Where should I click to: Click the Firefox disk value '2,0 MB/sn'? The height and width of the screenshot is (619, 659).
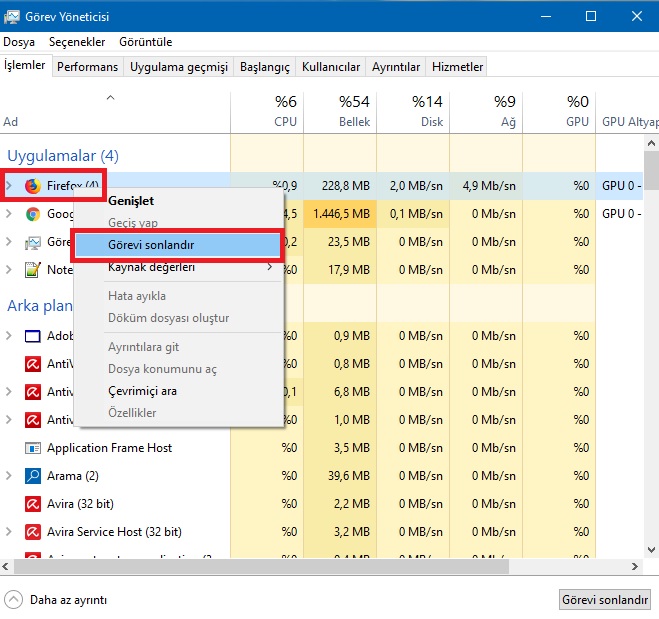[x=416, y=186]
